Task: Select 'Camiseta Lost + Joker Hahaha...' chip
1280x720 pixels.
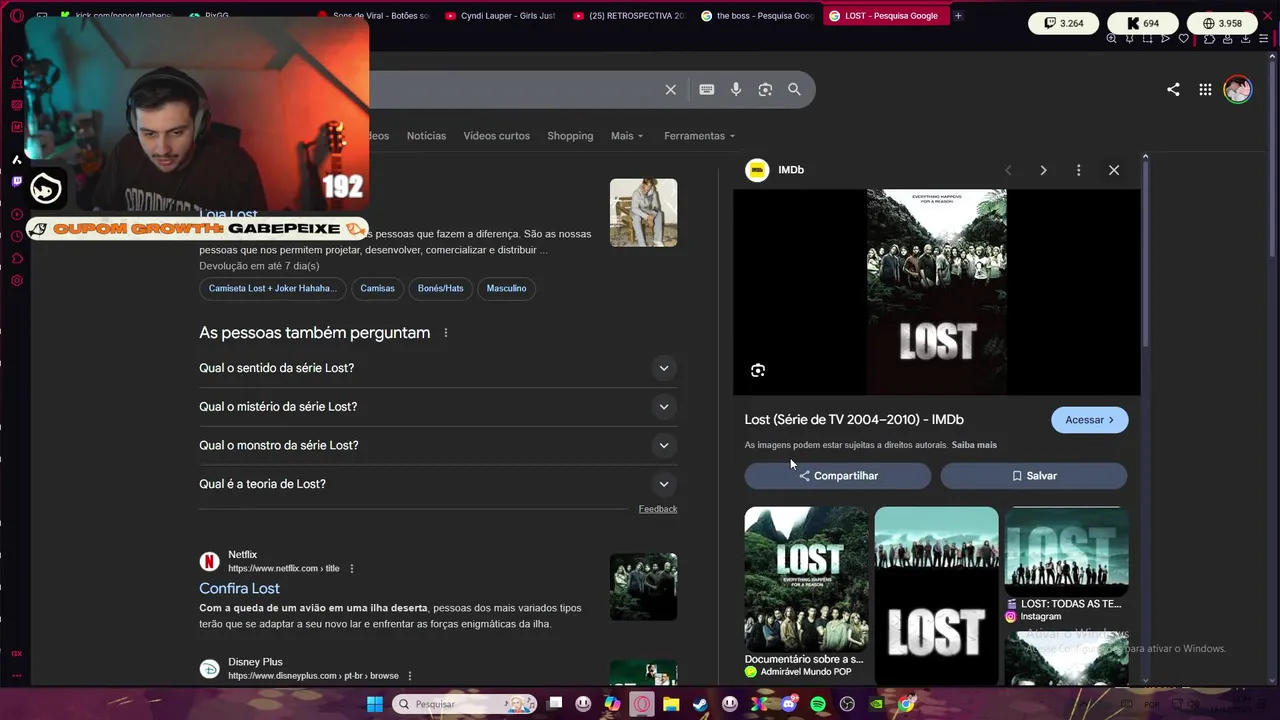Action: (273, 288)
